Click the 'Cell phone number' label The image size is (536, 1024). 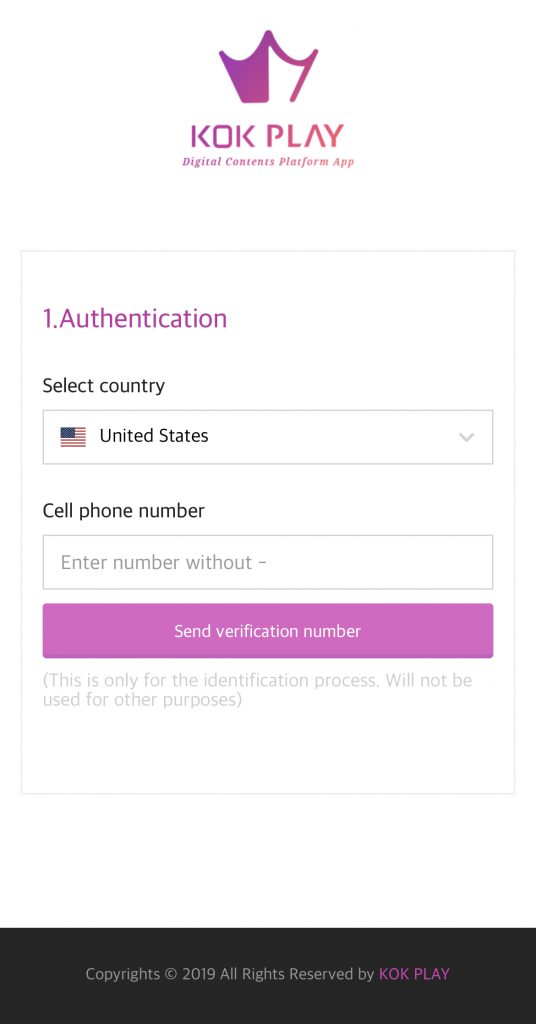click(123, 511)
